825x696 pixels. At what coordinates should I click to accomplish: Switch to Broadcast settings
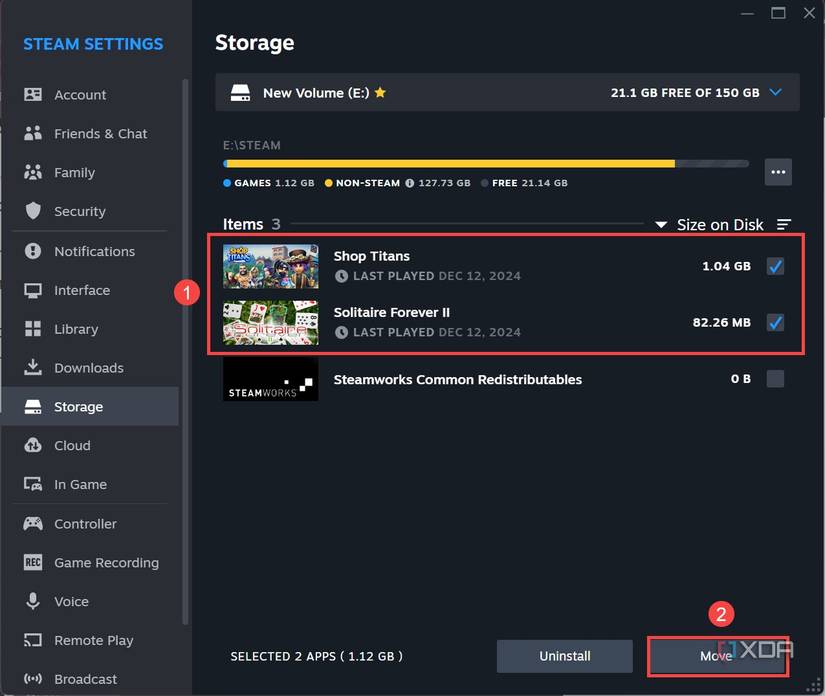coord(90,679)
